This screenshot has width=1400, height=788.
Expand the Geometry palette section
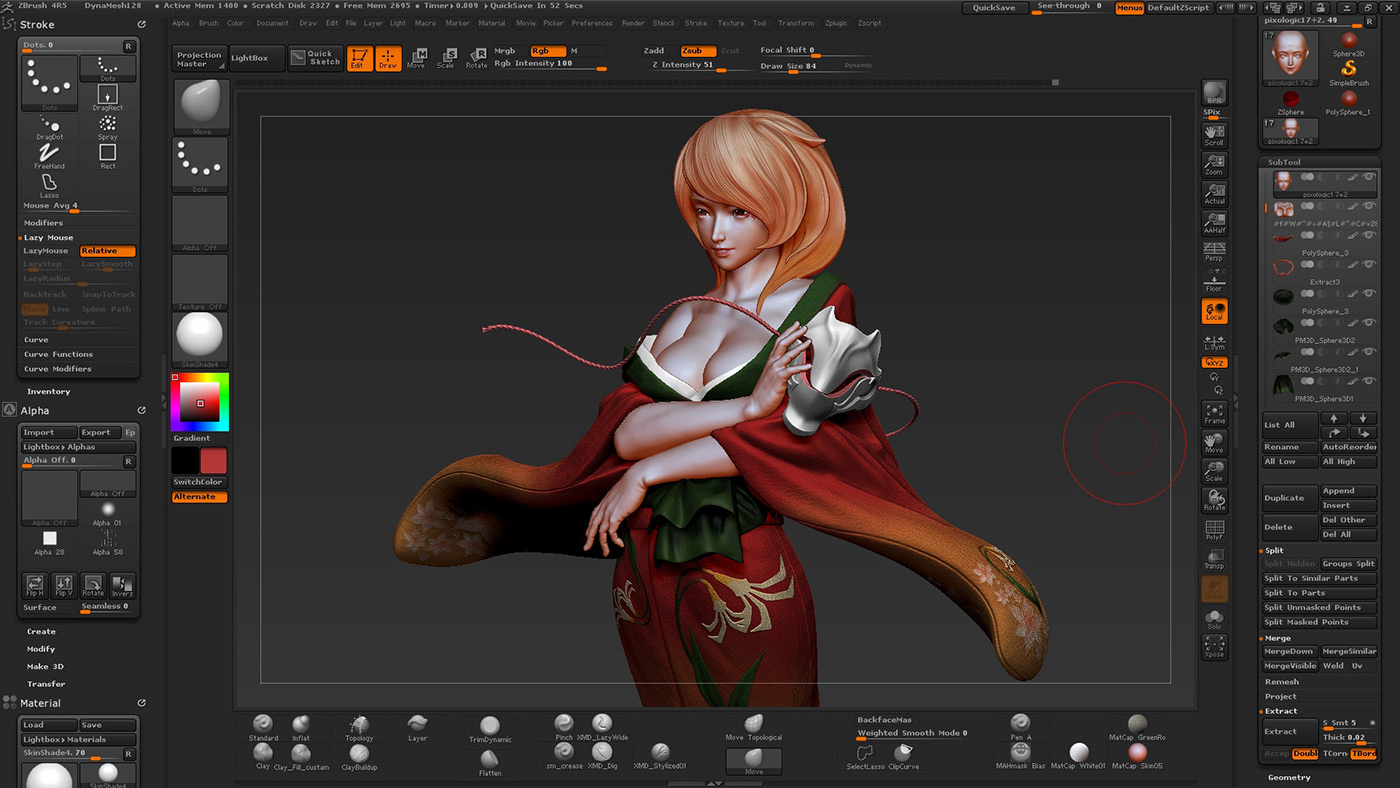(1289, 777)
